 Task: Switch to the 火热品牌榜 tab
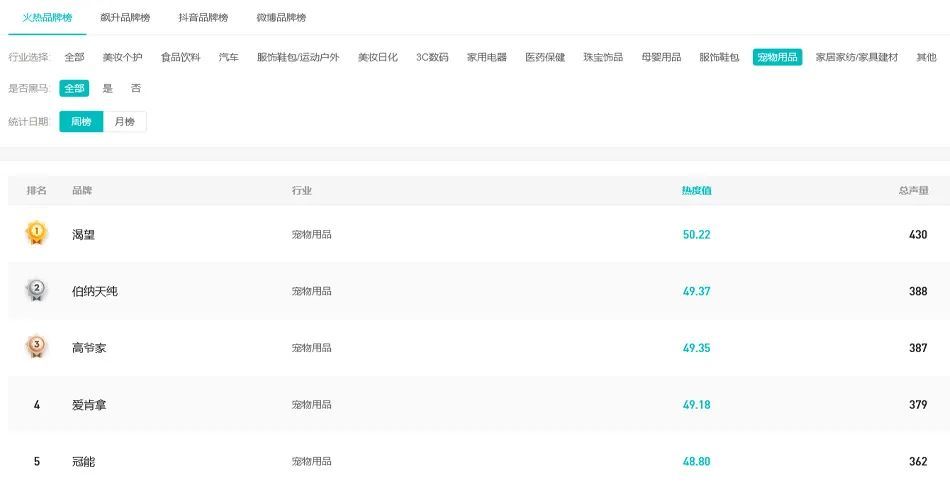point(47,18)
